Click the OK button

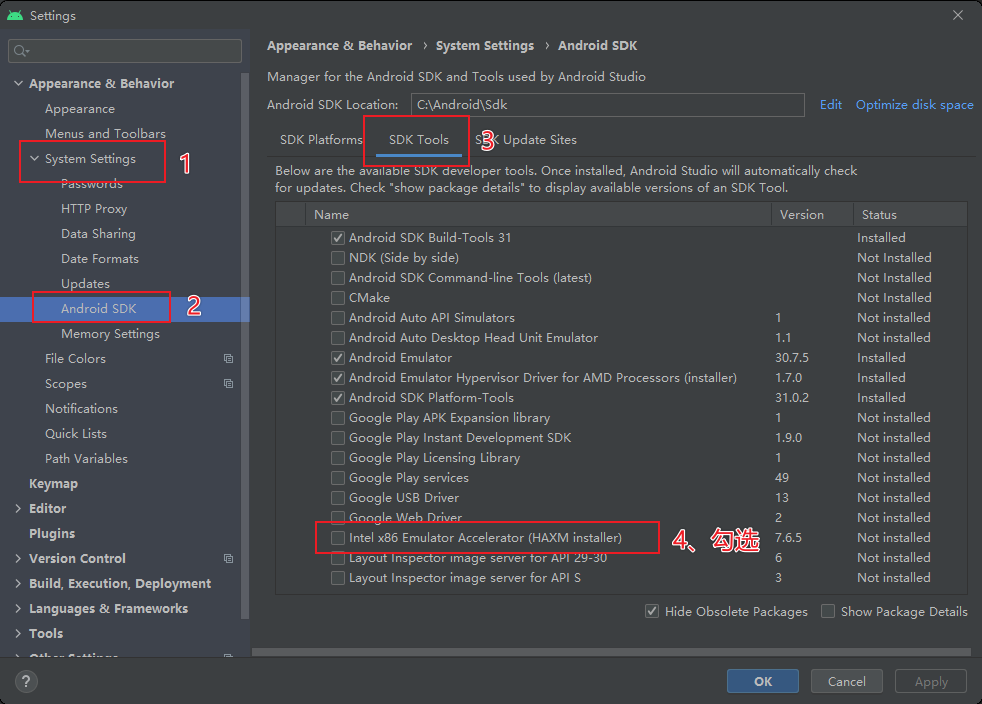pyautogui.click(x=763, y=681)
